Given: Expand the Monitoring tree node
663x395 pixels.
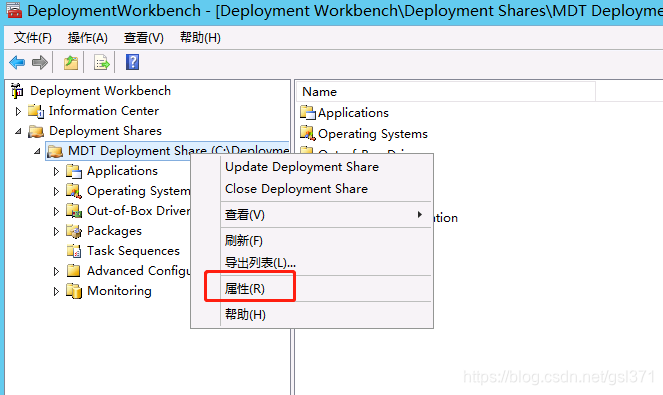Looking at the screenshot, I should [56, 291].
